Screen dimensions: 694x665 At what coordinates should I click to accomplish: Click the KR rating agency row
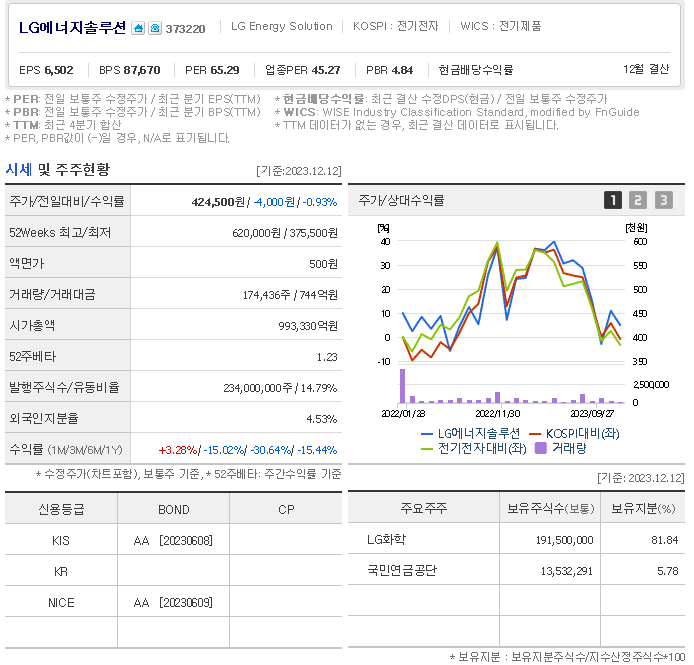[x=174, y=571]
